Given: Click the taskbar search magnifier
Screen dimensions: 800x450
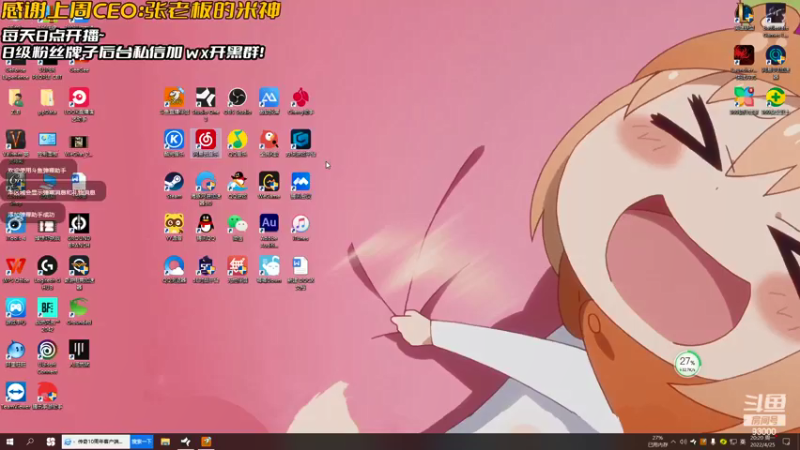Looking at the screenshot, I should coord(30,442).
